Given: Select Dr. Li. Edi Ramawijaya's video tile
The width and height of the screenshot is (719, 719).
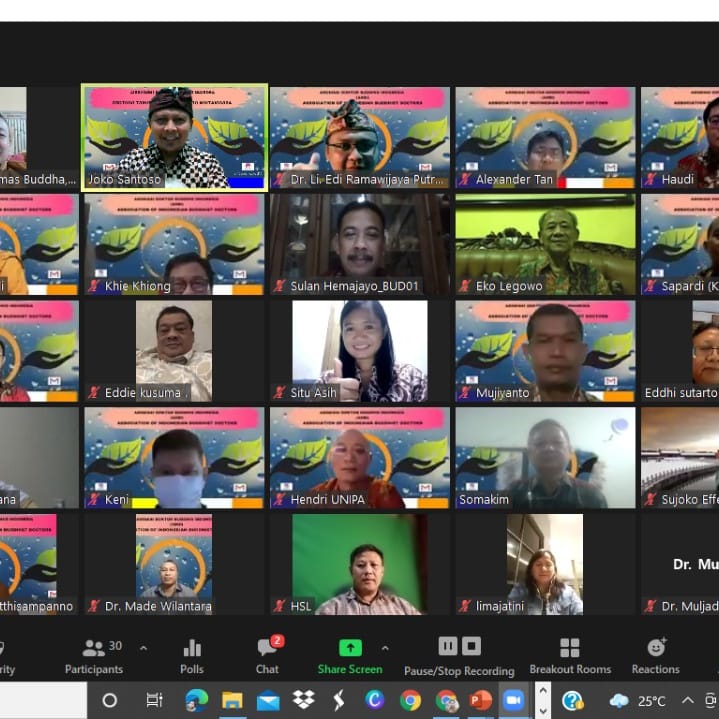Looking at the screenshot, I should coord(360,138).
